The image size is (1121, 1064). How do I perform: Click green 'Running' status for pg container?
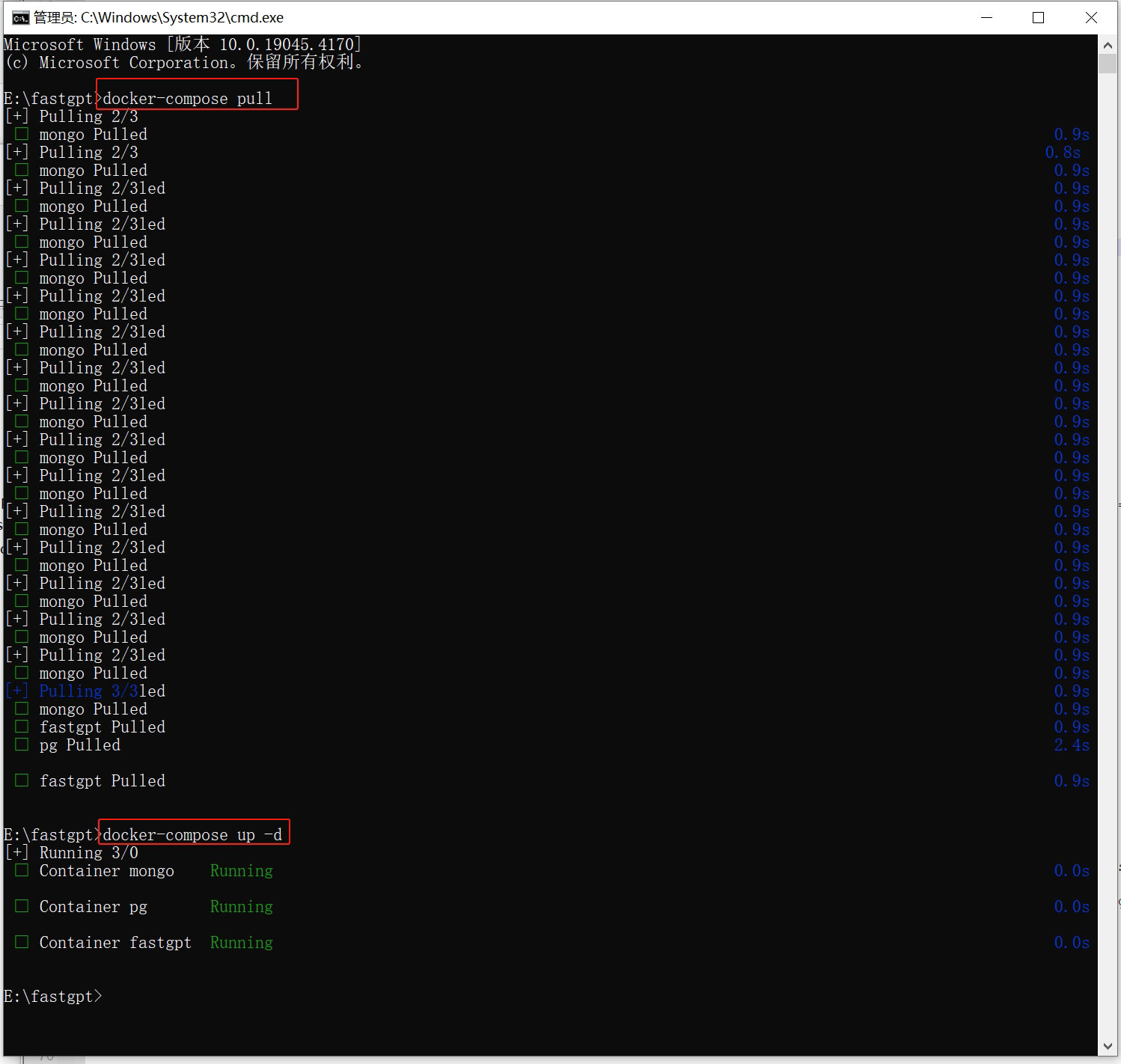coord(241,907)
